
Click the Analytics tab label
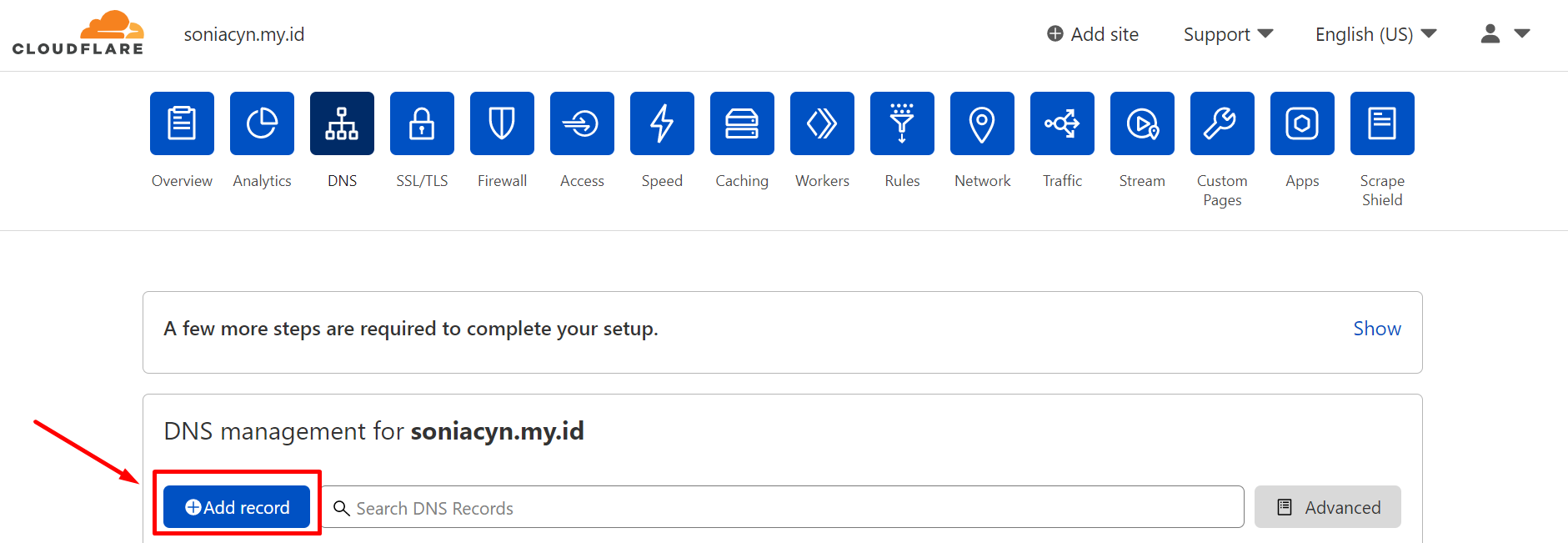pyautogui.click(x=262, y=181)
